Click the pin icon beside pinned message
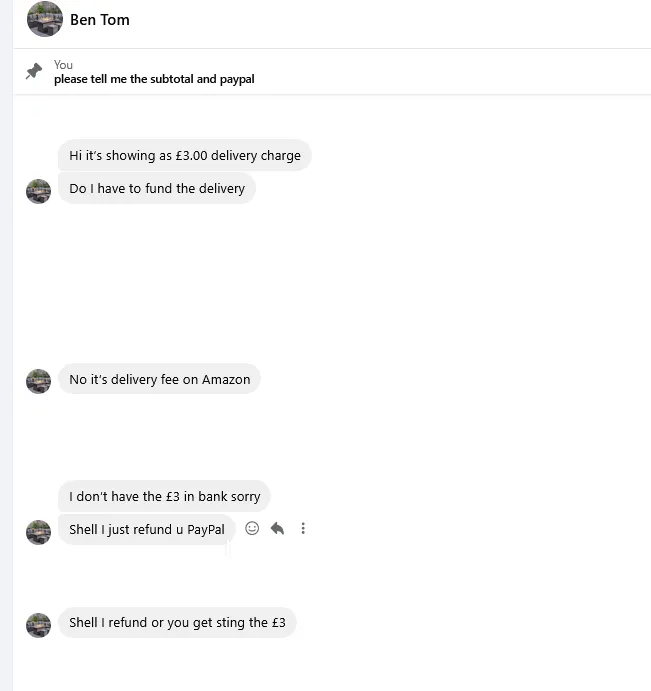The height and width of the screenshot is (691, 651). (x=34, y=72)
